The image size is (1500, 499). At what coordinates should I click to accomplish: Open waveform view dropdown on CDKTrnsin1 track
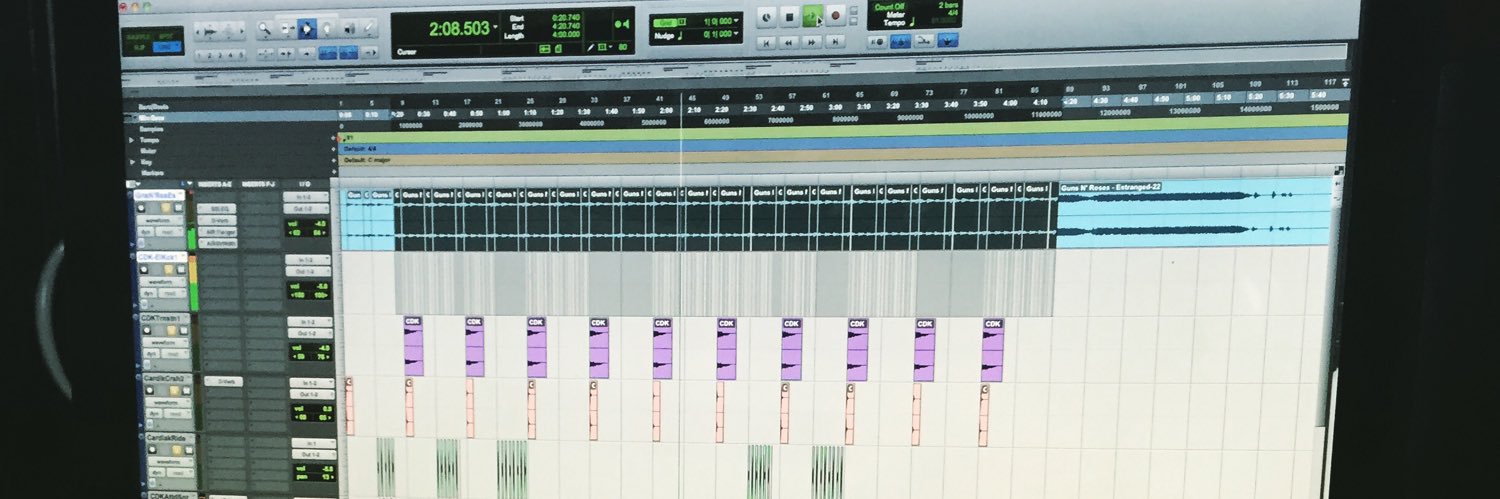(166, 342)
